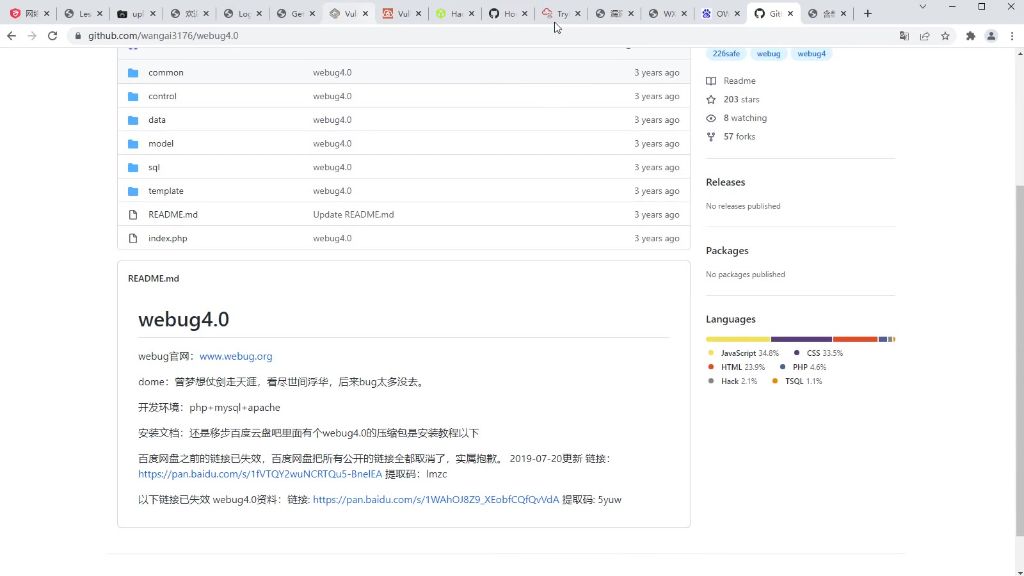Click the webug4 topic tag

pyautogui.click(x=812, y=54)
